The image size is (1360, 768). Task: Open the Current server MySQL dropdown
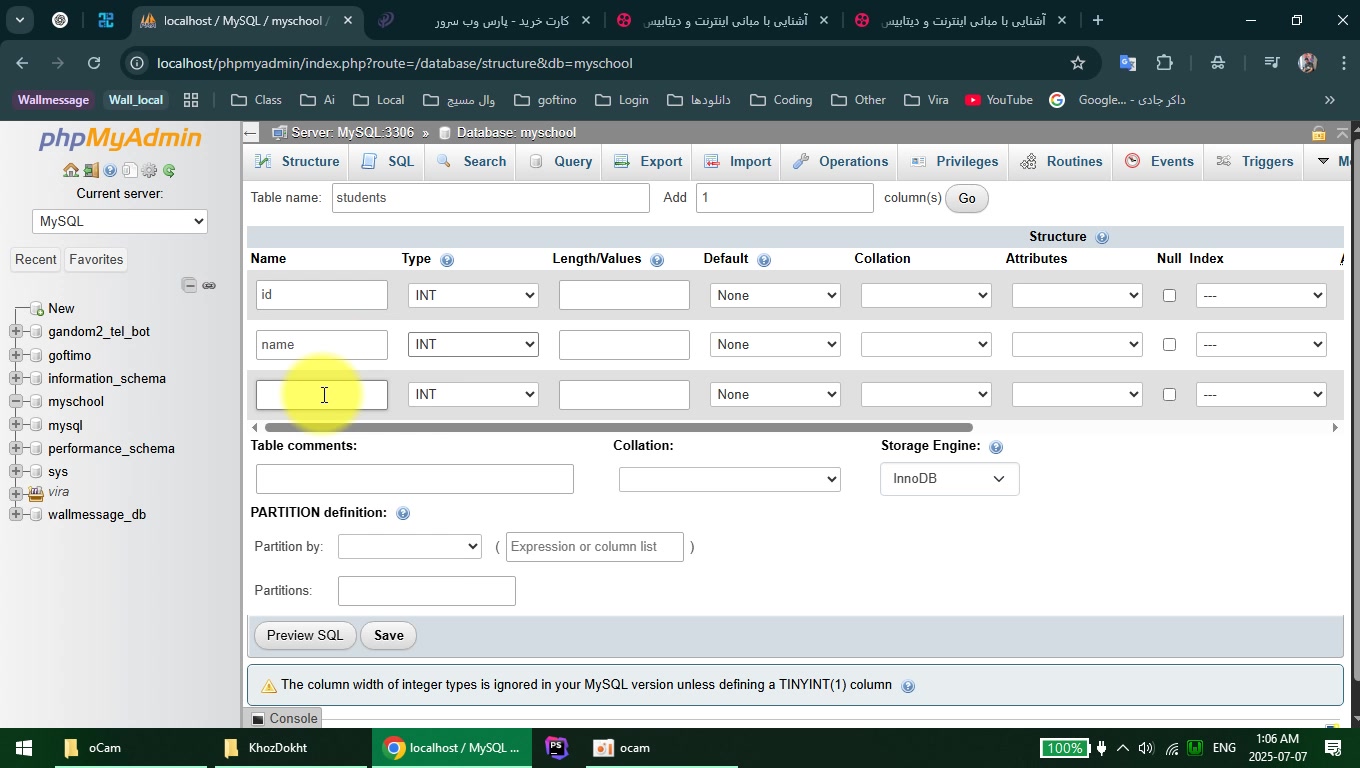[x=120, y=222]
